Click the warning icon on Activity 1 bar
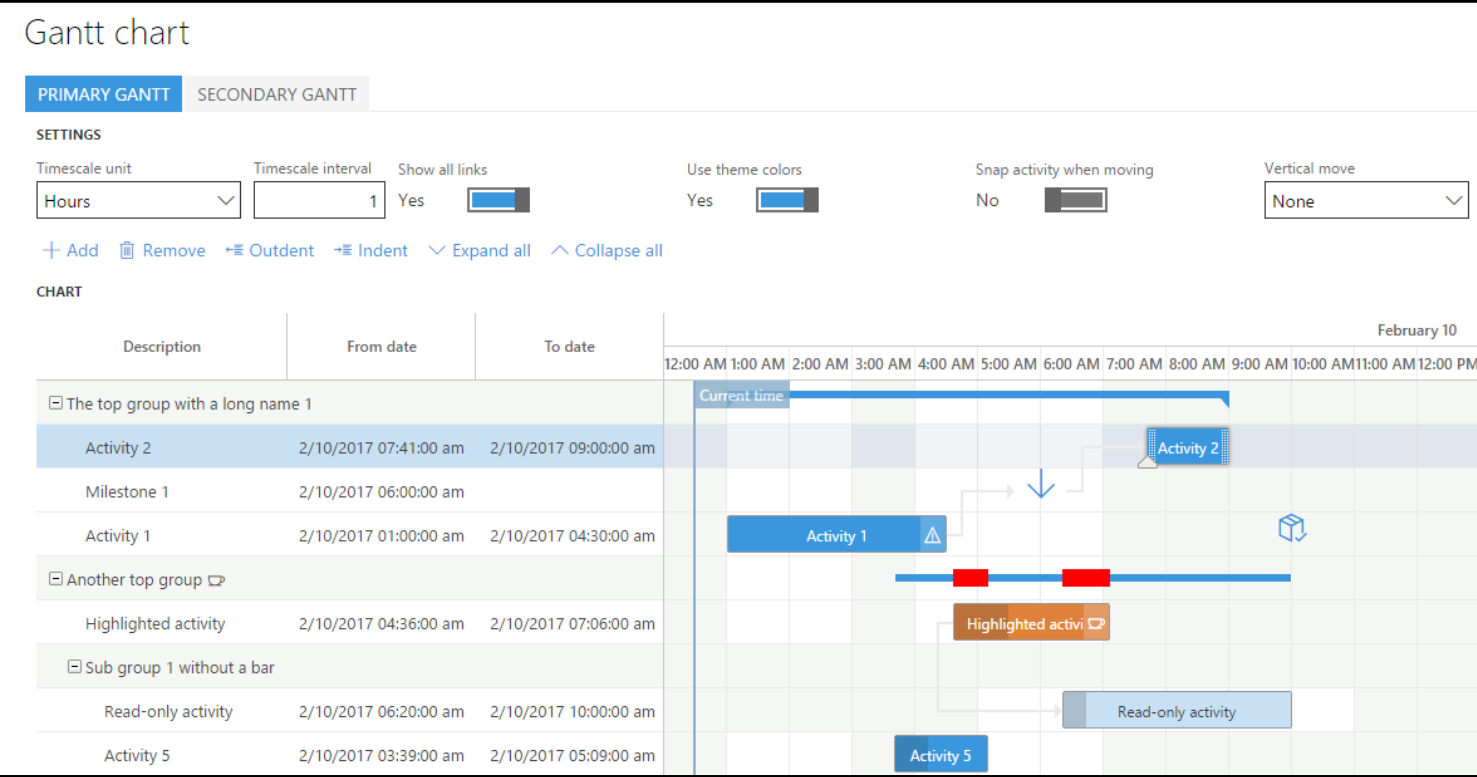Screen dimensions: 1477x777 point(932,536)
